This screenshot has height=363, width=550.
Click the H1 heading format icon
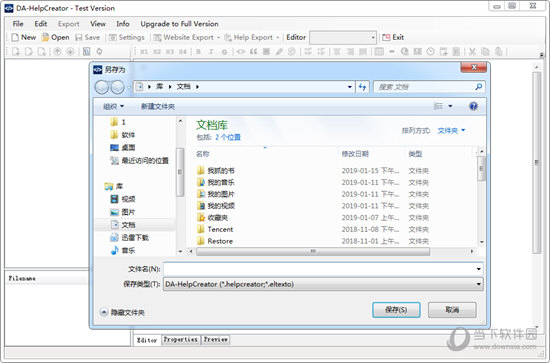[144, 52]
